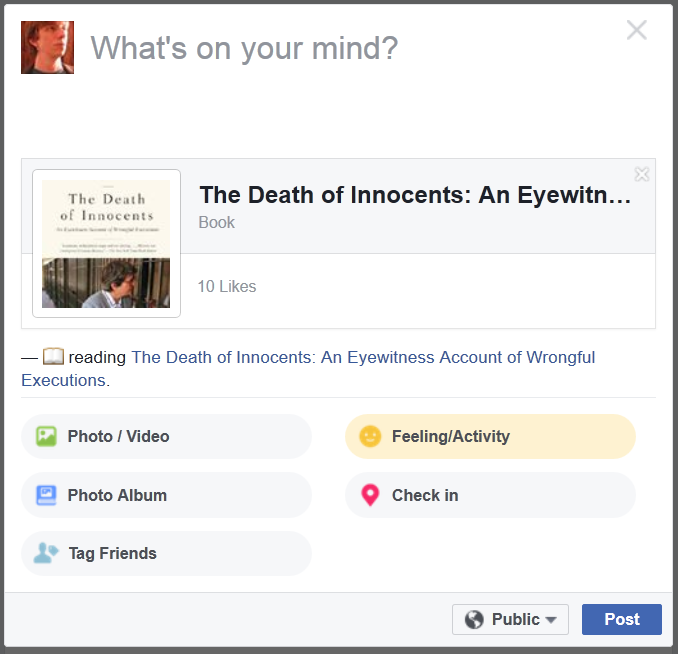This screenshot has height=654, width=678.
Task: Choose the Feeling/Activity option
Action: click(x=490, y=436)
